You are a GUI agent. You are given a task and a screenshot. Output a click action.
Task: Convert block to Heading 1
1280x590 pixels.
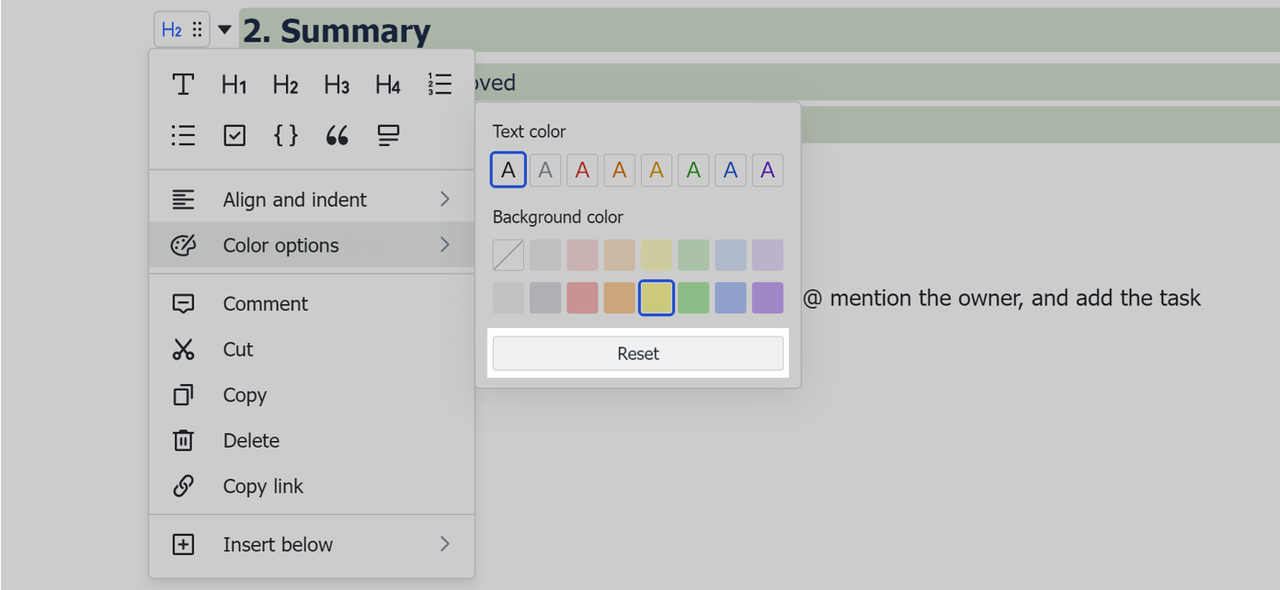point(234,85)
